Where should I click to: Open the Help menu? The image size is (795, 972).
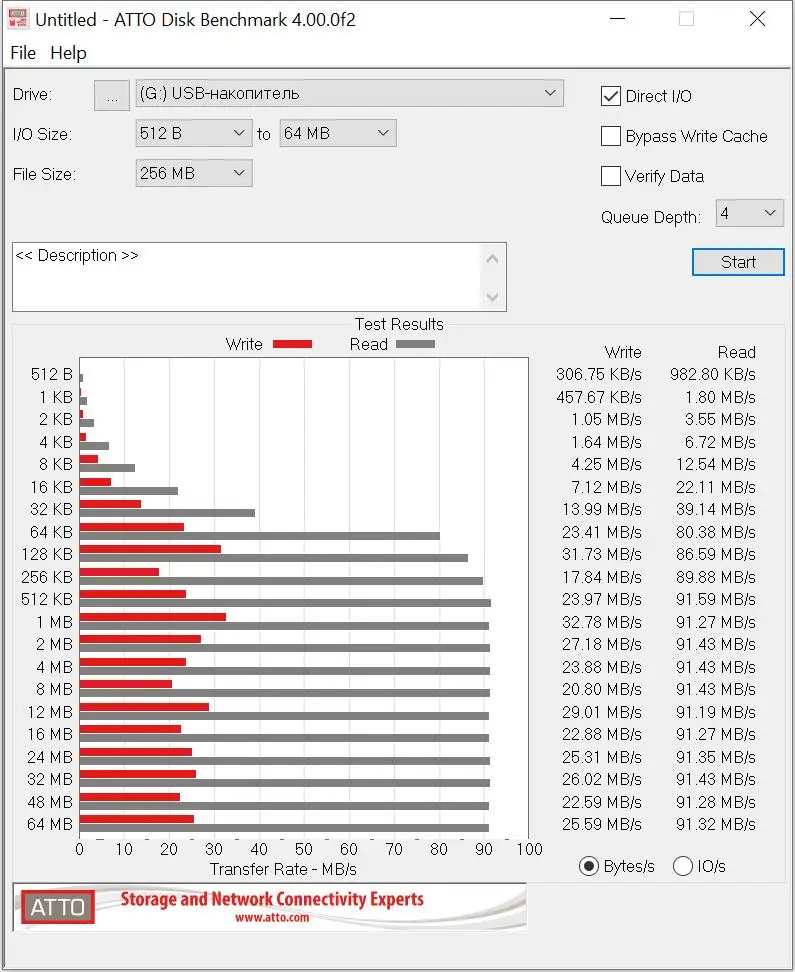point(68,53)
